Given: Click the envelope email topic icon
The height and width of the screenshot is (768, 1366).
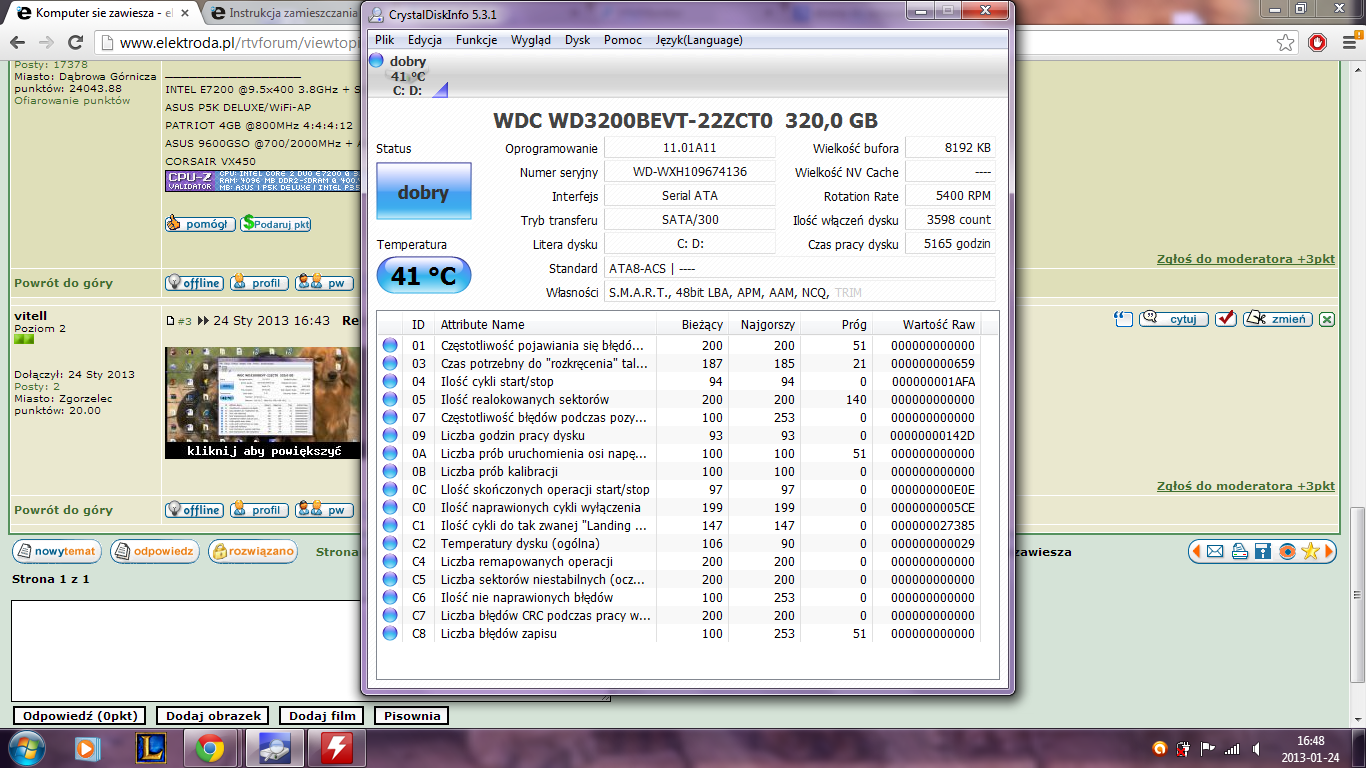Looking at the screenshot, I should click(1215, 551).
